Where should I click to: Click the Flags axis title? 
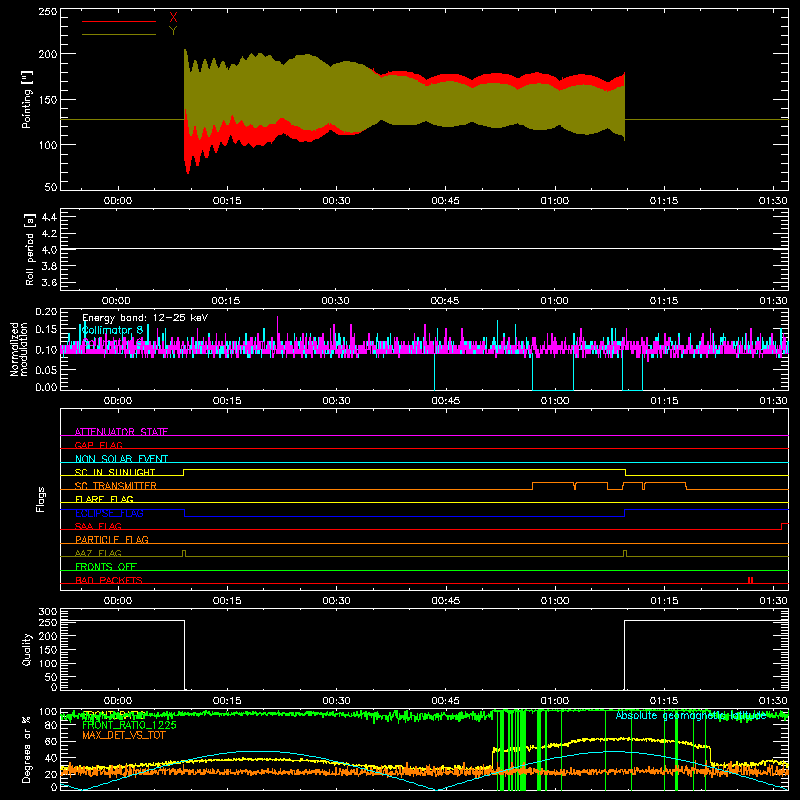[40, 499]
